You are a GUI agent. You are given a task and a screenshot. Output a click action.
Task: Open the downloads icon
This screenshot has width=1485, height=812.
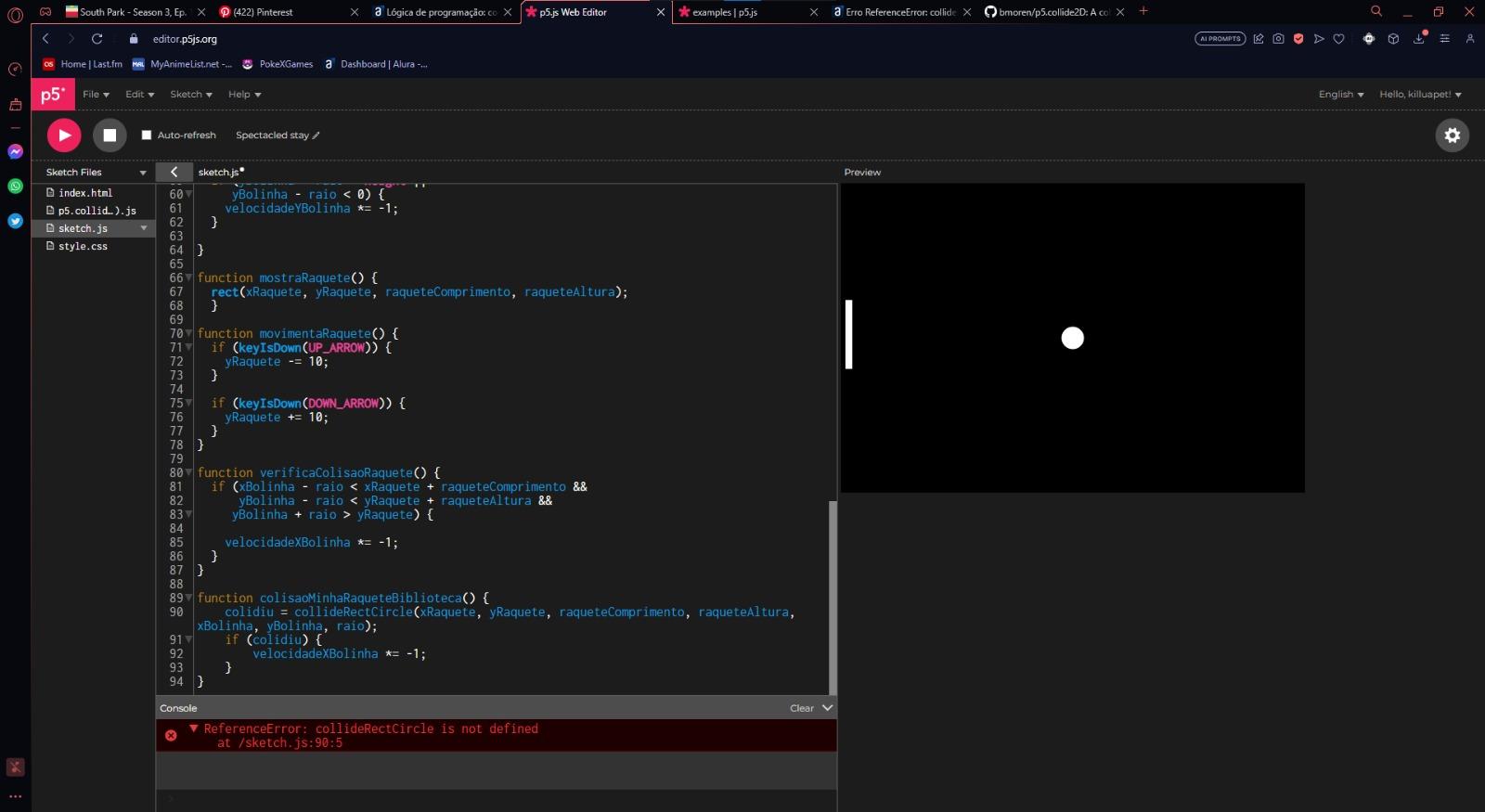(1419, 38)
